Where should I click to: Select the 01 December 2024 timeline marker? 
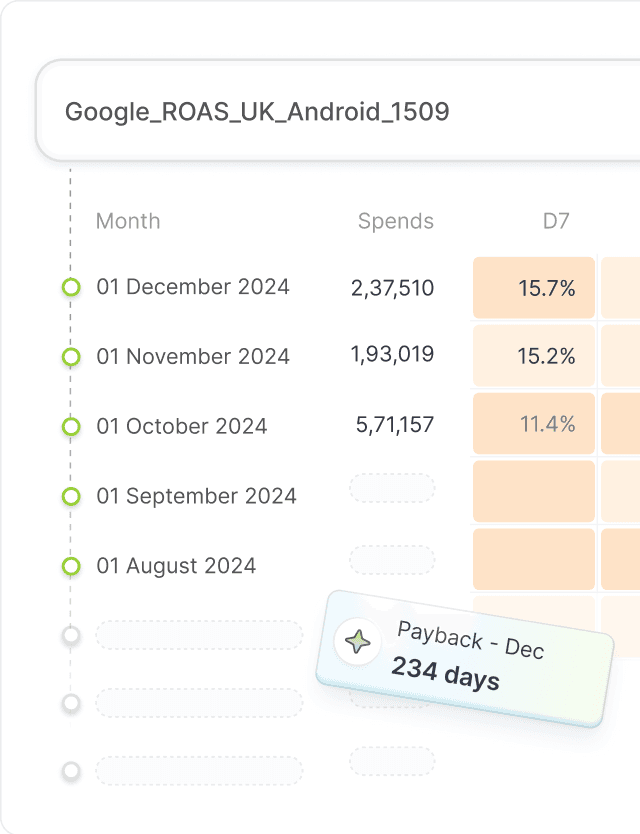[x=71, y=288]
